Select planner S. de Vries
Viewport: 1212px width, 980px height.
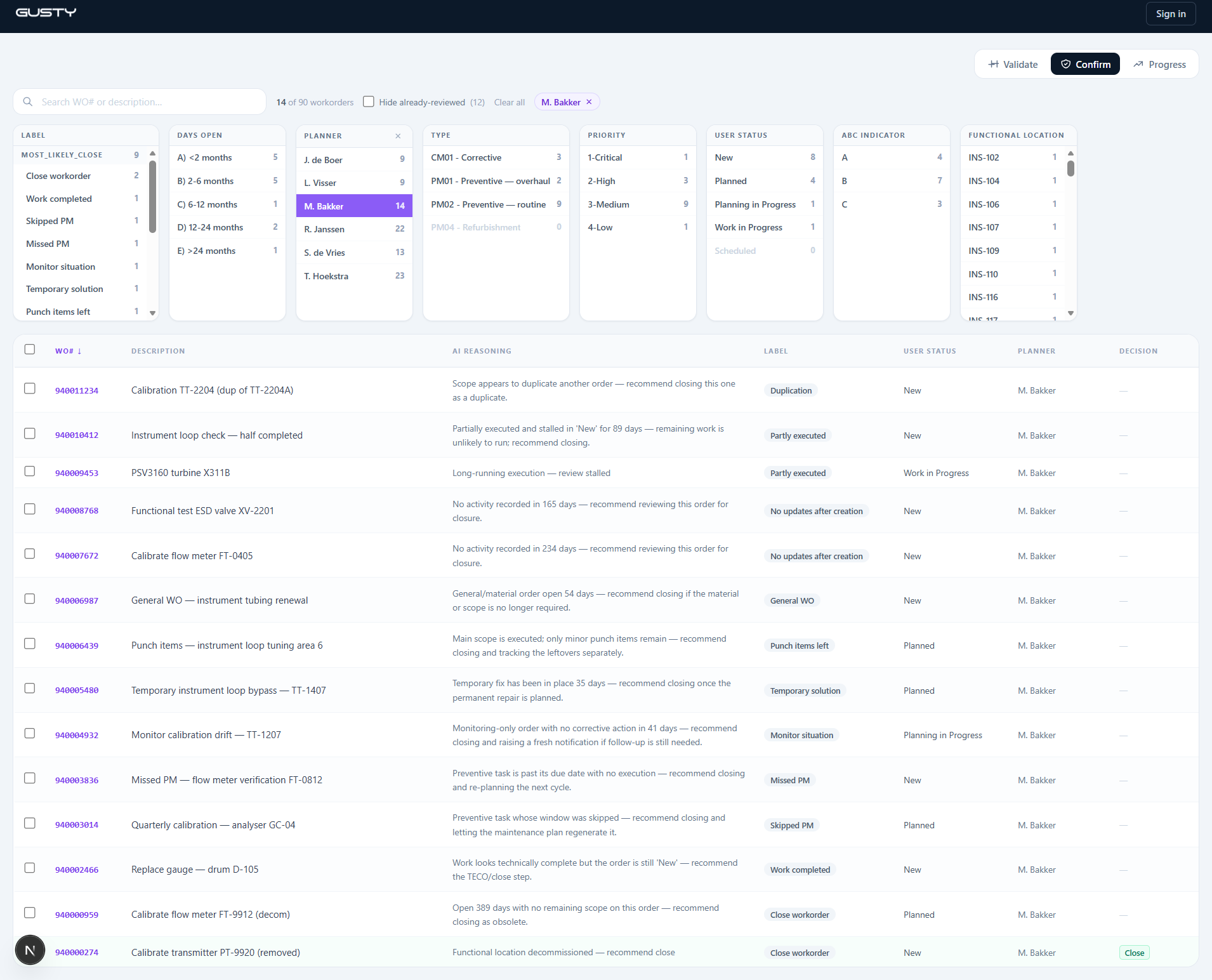point(354,253)
